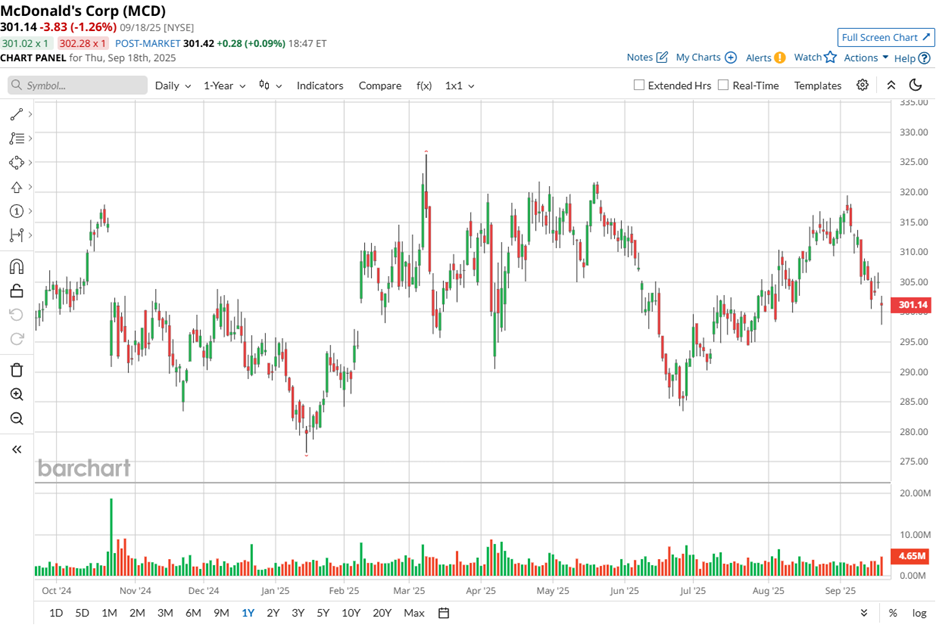Open chart settings gear icon
The height and width of the screenshot is (631, 936).
[862, 85]
